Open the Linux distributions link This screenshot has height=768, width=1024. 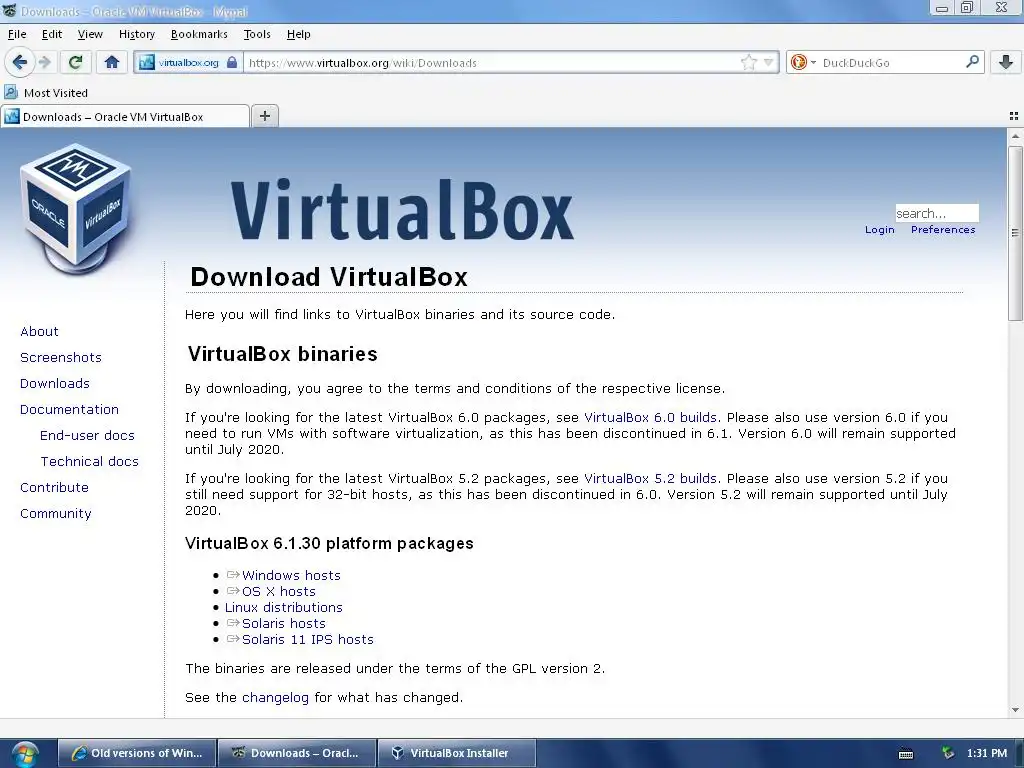[x=283, y=607]
